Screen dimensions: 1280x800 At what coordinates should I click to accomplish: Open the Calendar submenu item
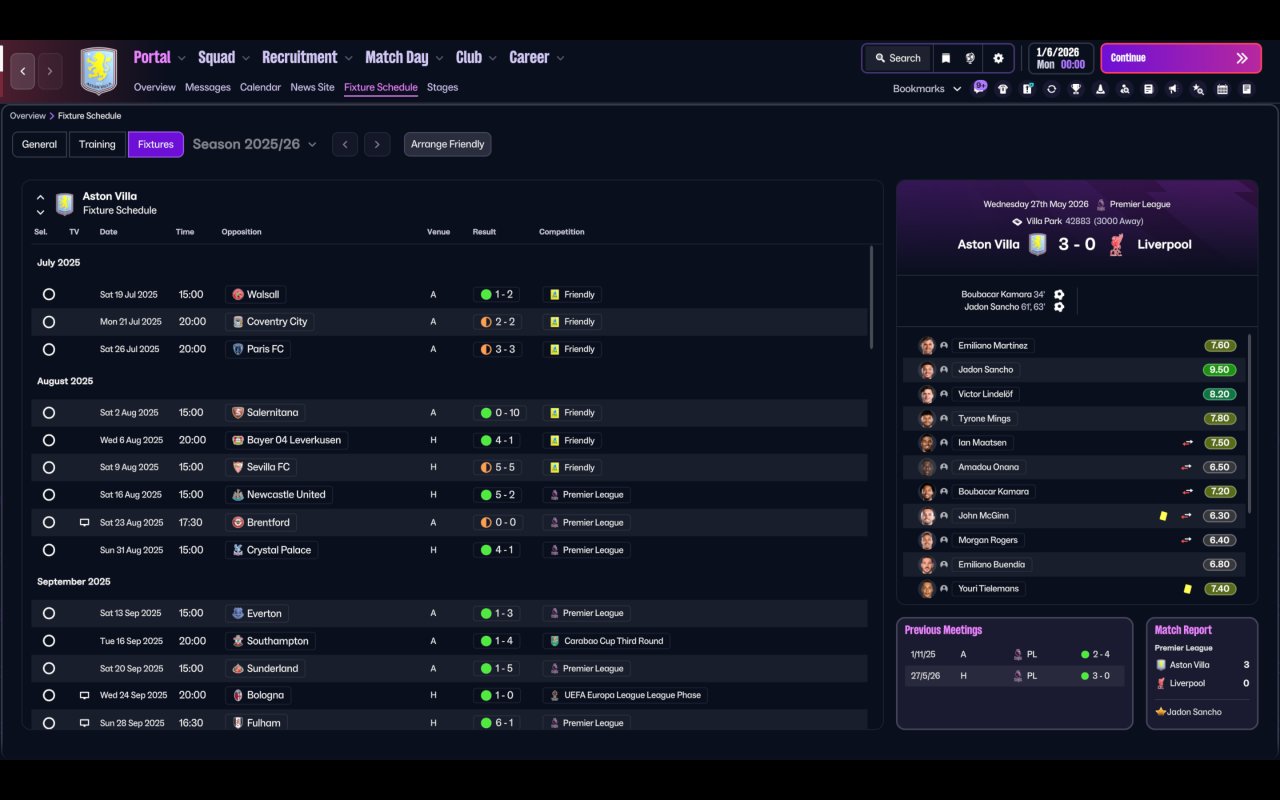click(260, 87)
